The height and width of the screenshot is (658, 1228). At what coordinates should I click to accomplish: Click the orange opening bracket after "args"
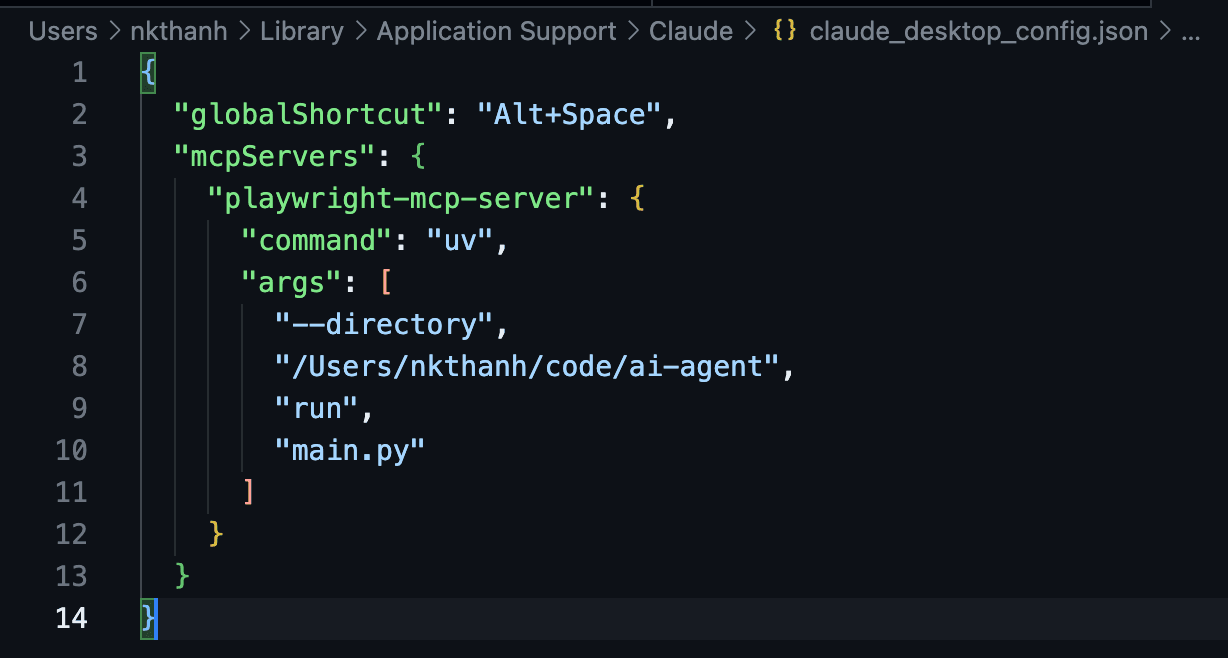385,283
